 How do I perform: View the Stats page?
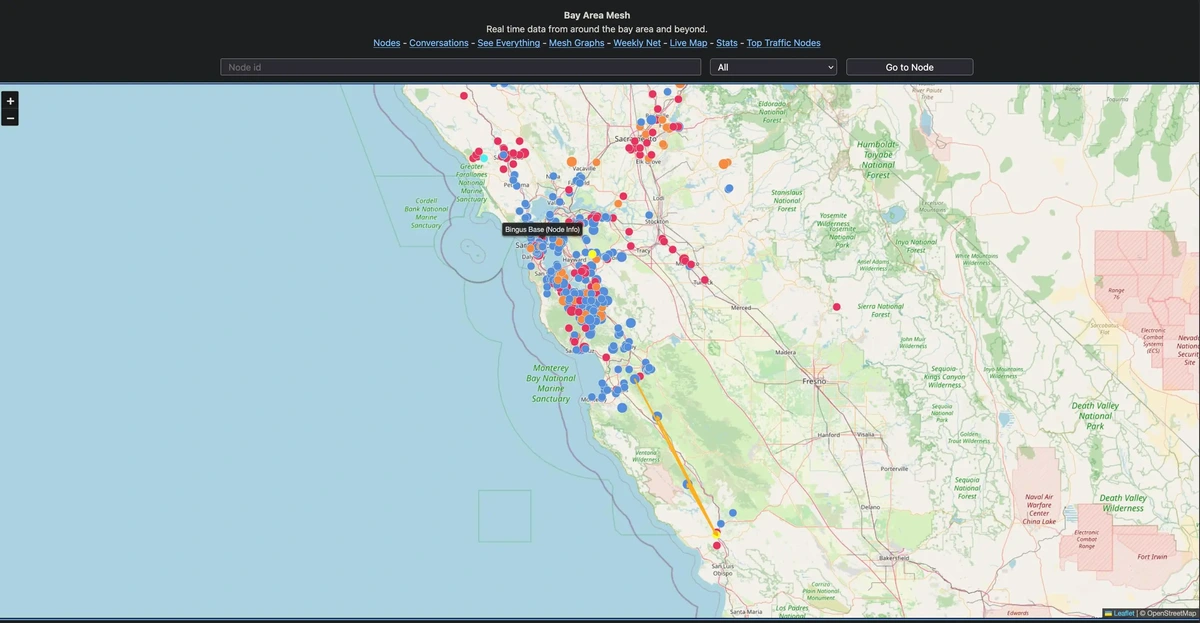pyautogui.click(x=727, y=43)
